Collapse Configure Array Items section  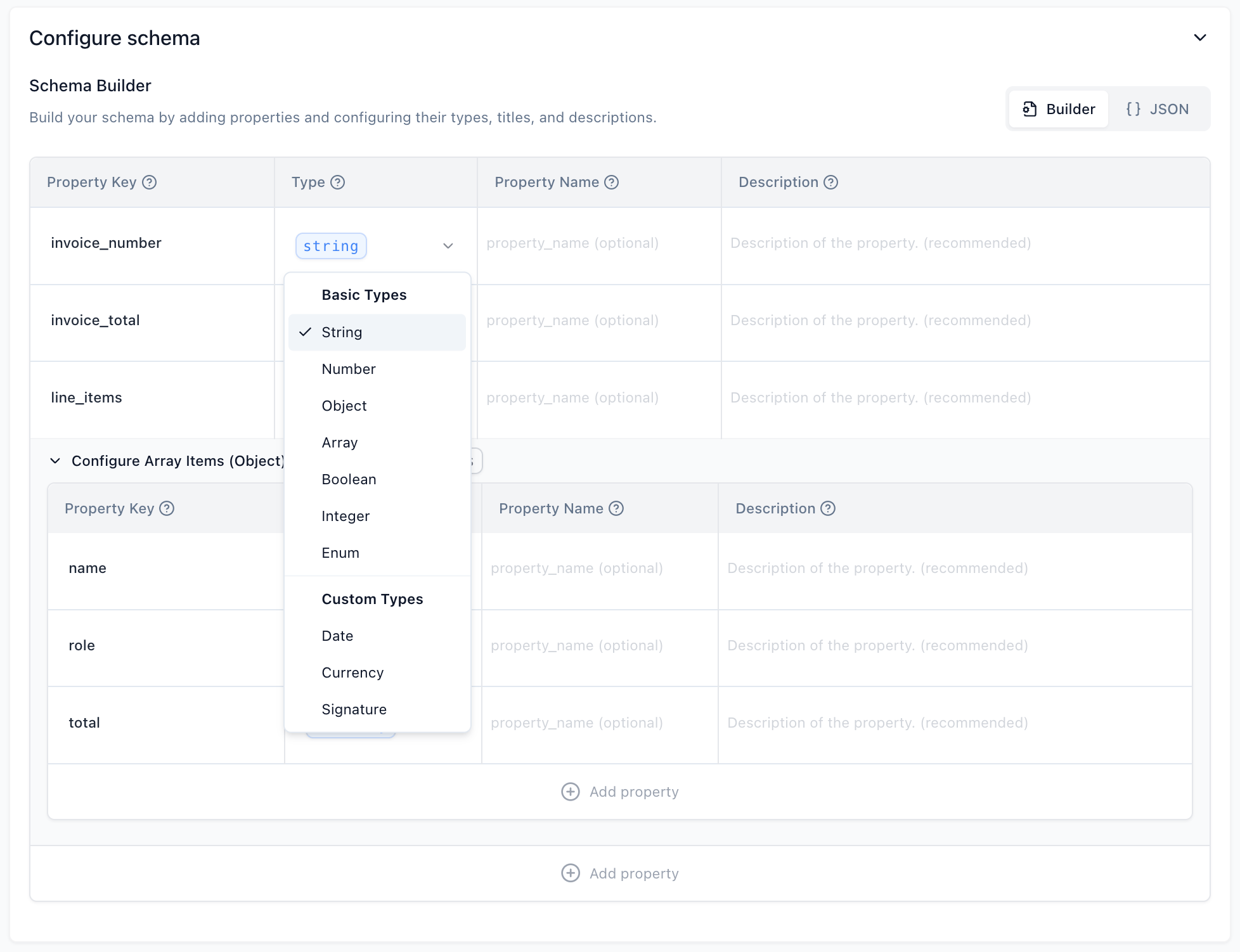(55, 461)
